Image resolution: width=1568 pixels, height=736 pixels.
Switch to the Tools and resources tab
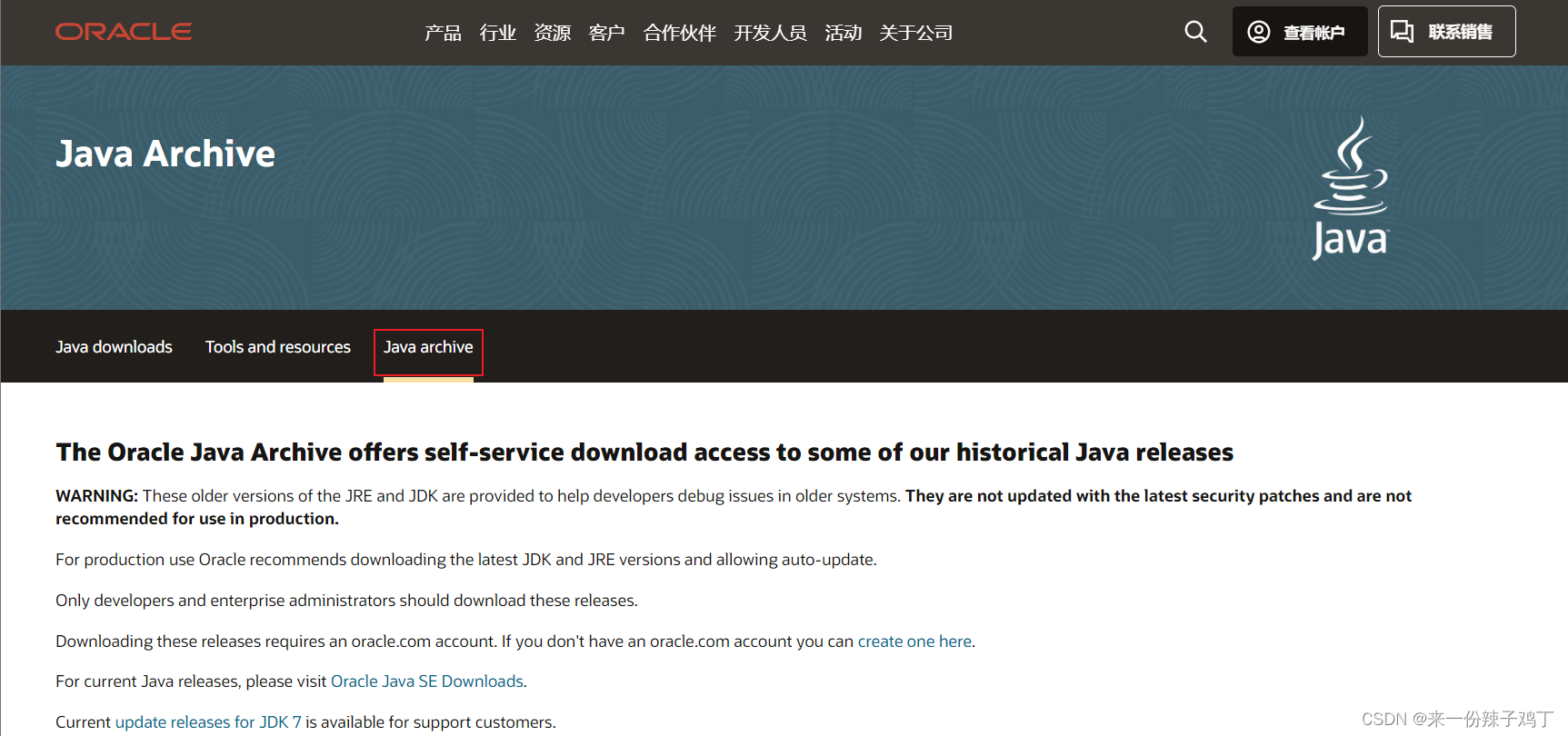(277, 347)
